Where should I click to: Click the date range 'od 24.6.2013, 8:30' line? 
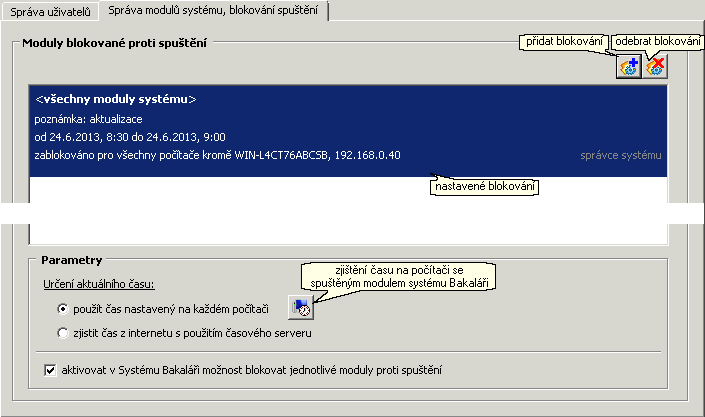[130, 137]
